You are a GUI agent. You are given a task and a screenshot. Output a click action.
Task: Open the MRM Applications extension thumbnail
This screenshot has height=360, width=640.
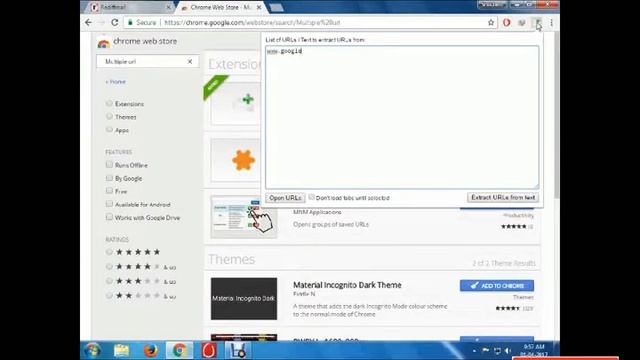point(244,217)
